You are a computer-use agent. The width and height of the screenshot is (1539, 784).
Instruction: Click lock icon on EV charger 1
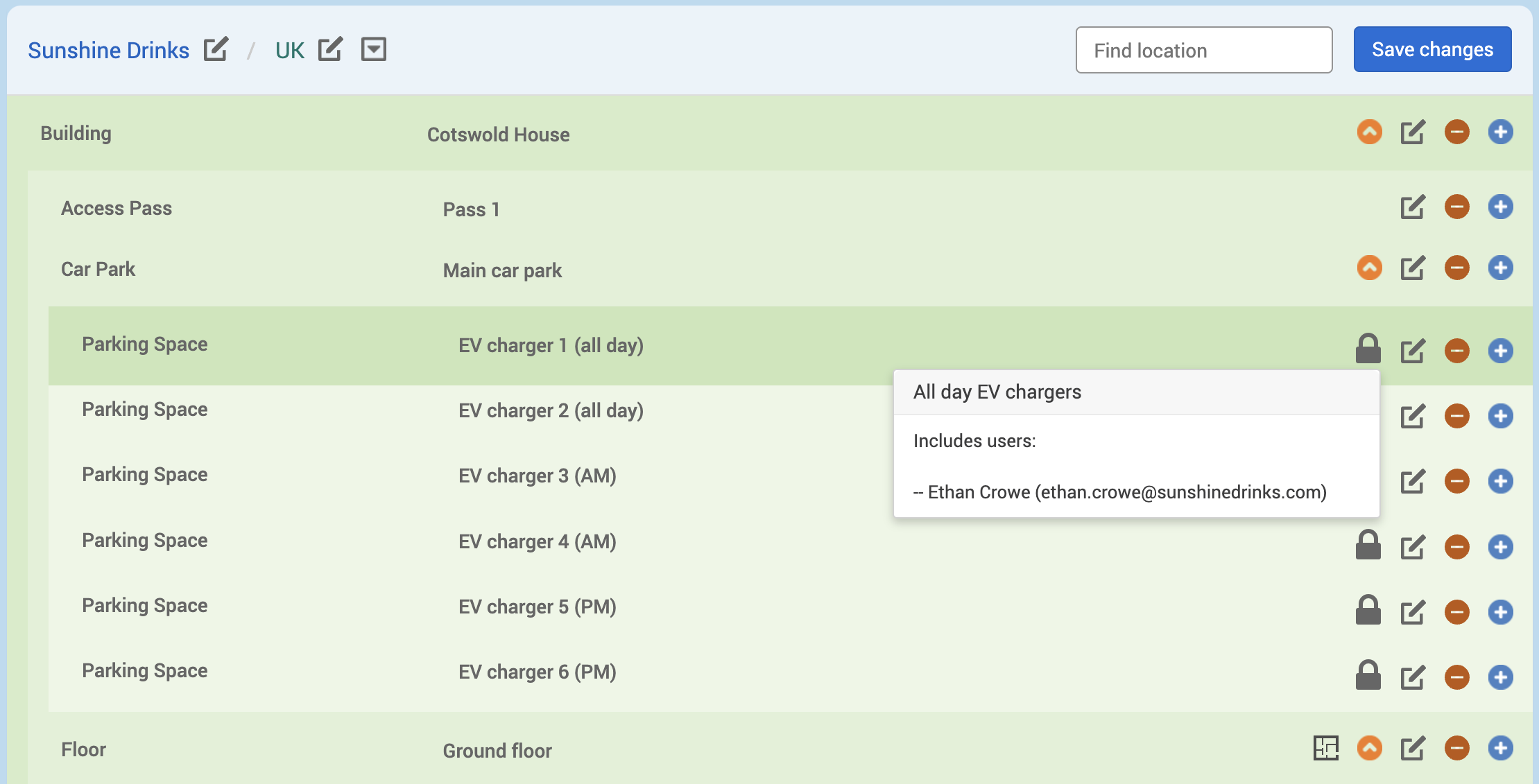(x=1368, y=349)
